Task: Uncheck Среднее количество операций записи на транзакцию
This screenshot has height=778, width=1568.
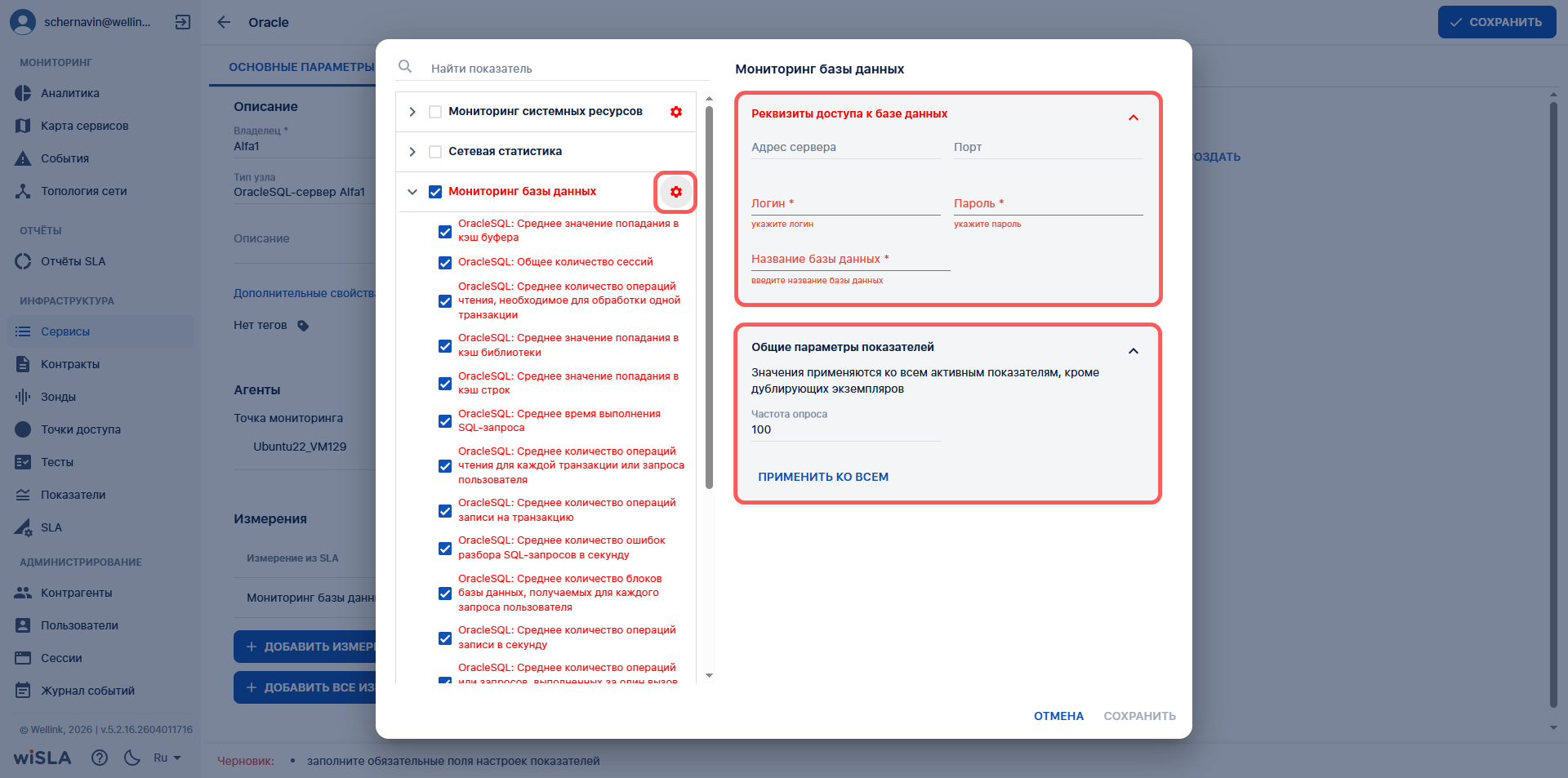Action: coord(445,511)
